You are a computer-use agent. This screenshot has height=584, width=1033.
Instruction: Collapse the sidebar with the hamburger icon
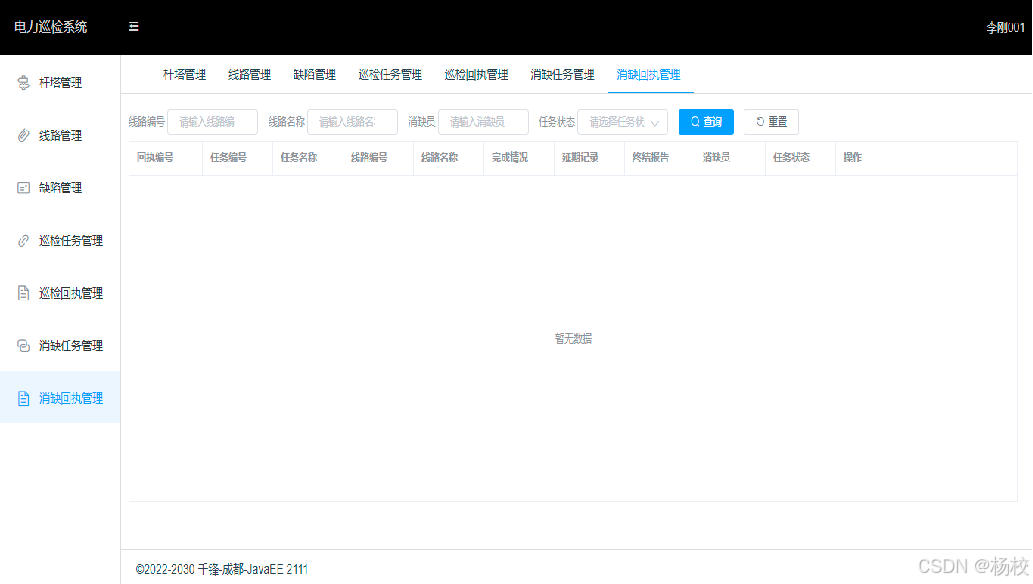click(x=133, y=27)
